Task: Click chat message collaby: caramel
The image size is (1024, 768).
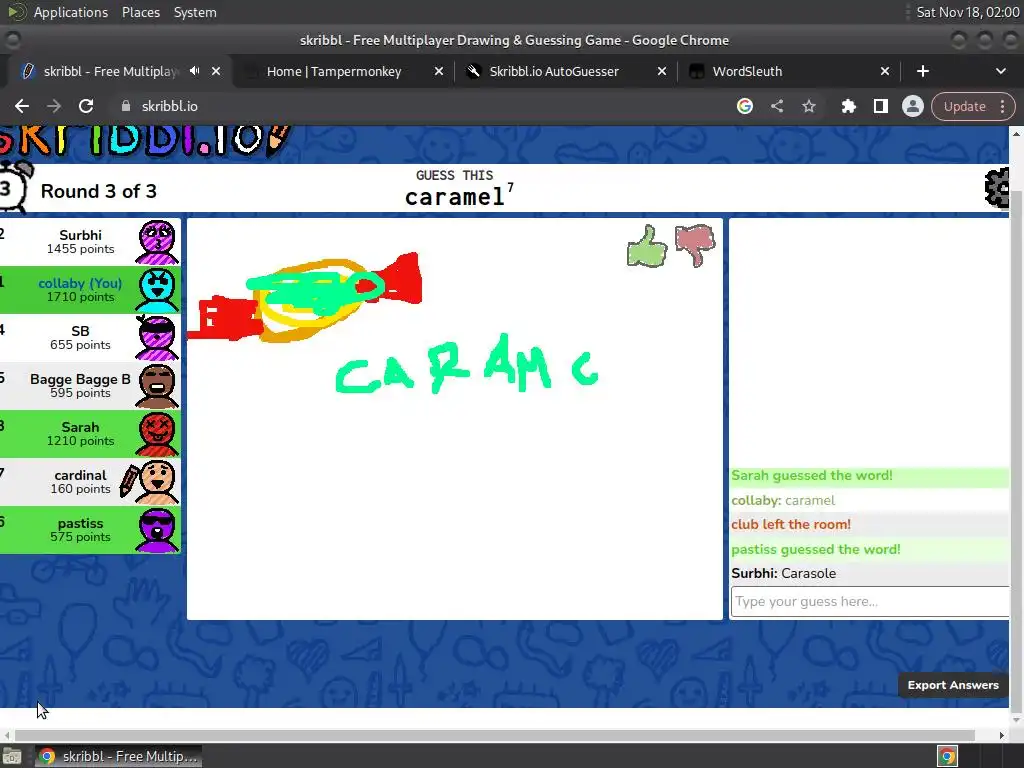Action: point(783,500)
